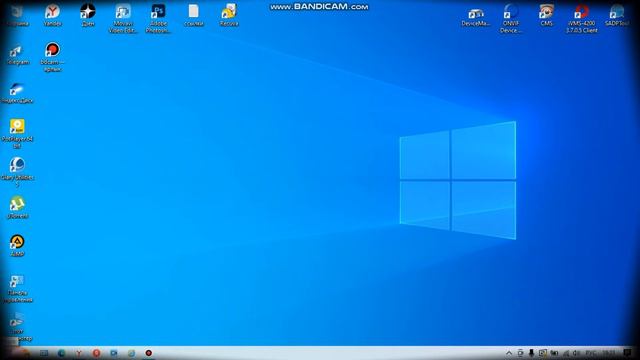Click the microphone icon in the system tray

pyautogui.click(x=531, y=353)
